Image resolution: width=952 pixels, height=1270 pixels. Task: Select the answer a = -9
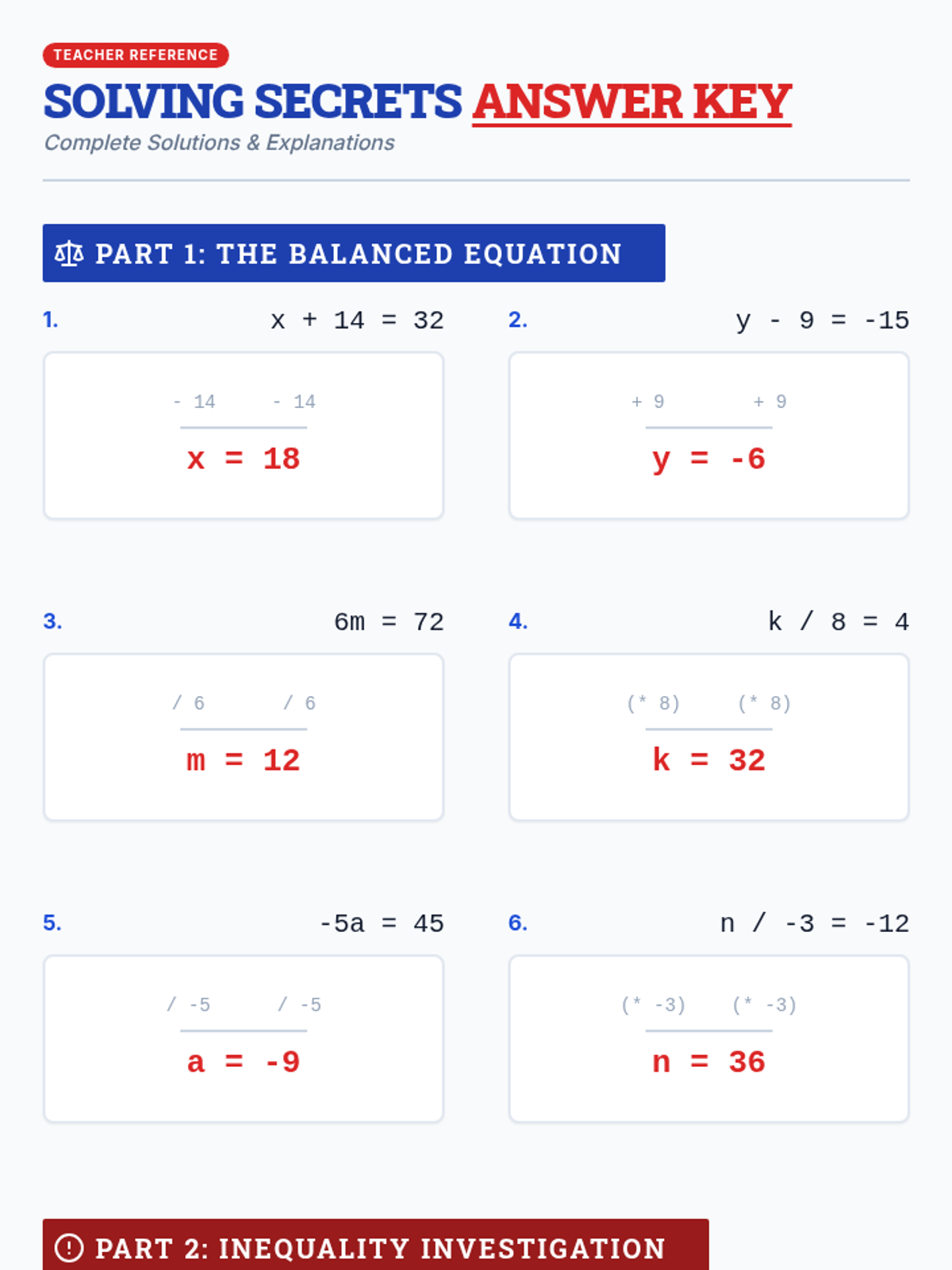pos(244,1062)
